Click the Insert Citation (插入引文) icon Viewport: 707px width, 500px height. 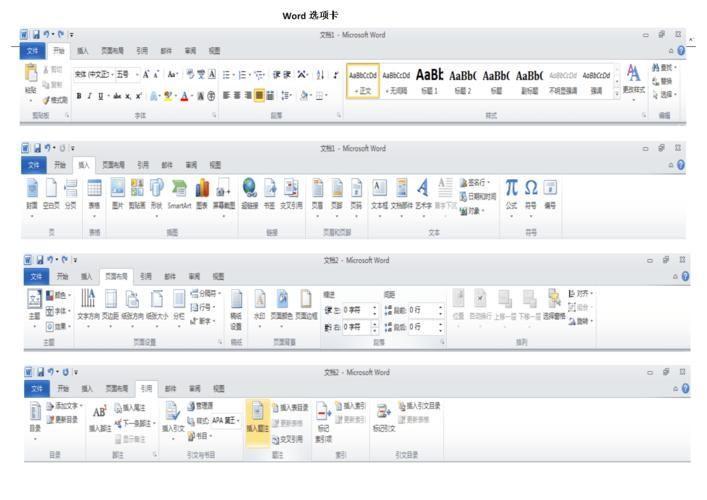tap(172, 411)
